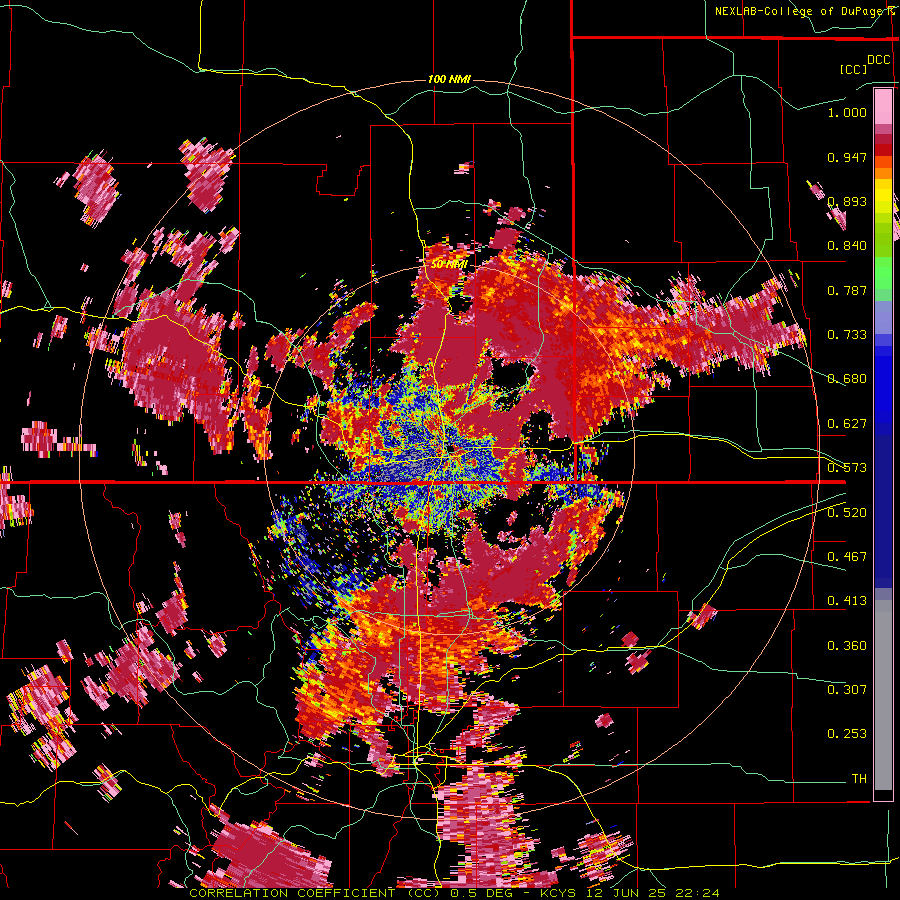The image size is (900, 900).
Task: Pick the gray segment of color bar
Action: [x=883, y=695]
